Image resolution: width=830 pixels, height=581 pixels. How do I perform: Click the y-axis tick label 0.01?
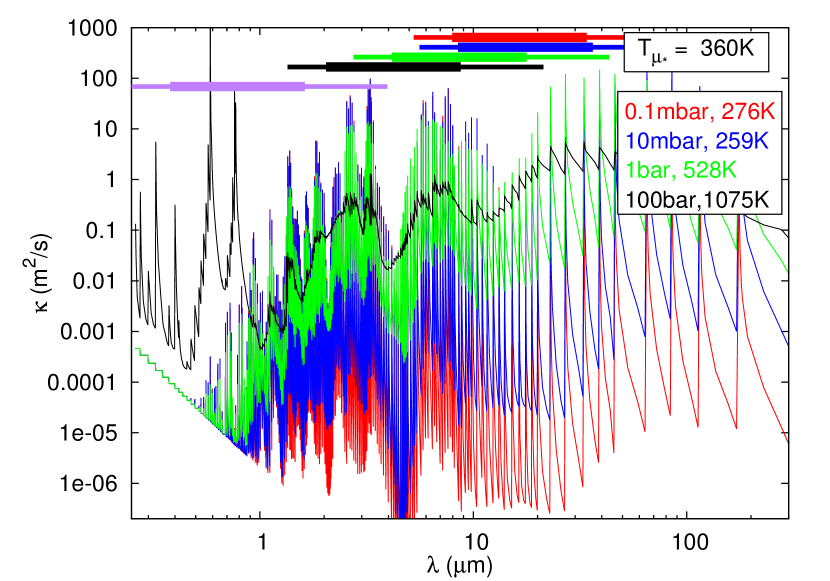click(94, 281)
